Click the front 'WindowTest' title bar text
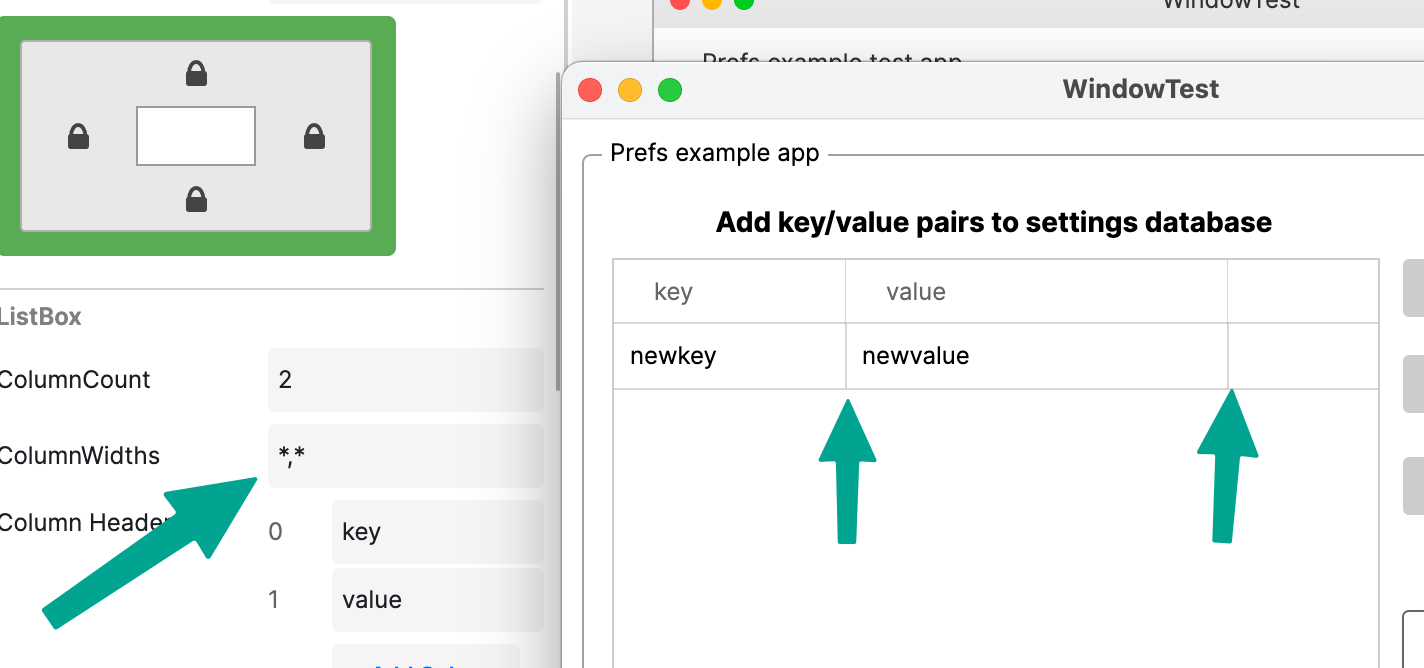Screen dimensions: 1424x668 (x=1141, y=89)
